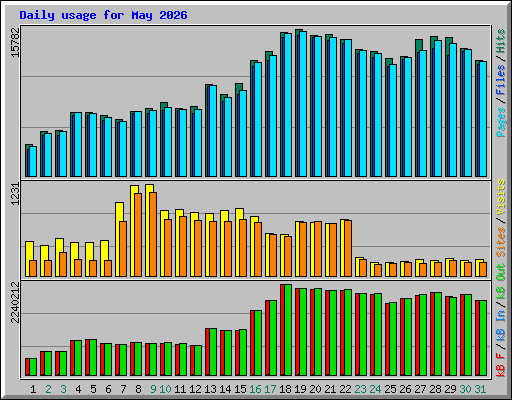Click day label 12 on the x-axis

pyautogui.click(x=195, y=389)
